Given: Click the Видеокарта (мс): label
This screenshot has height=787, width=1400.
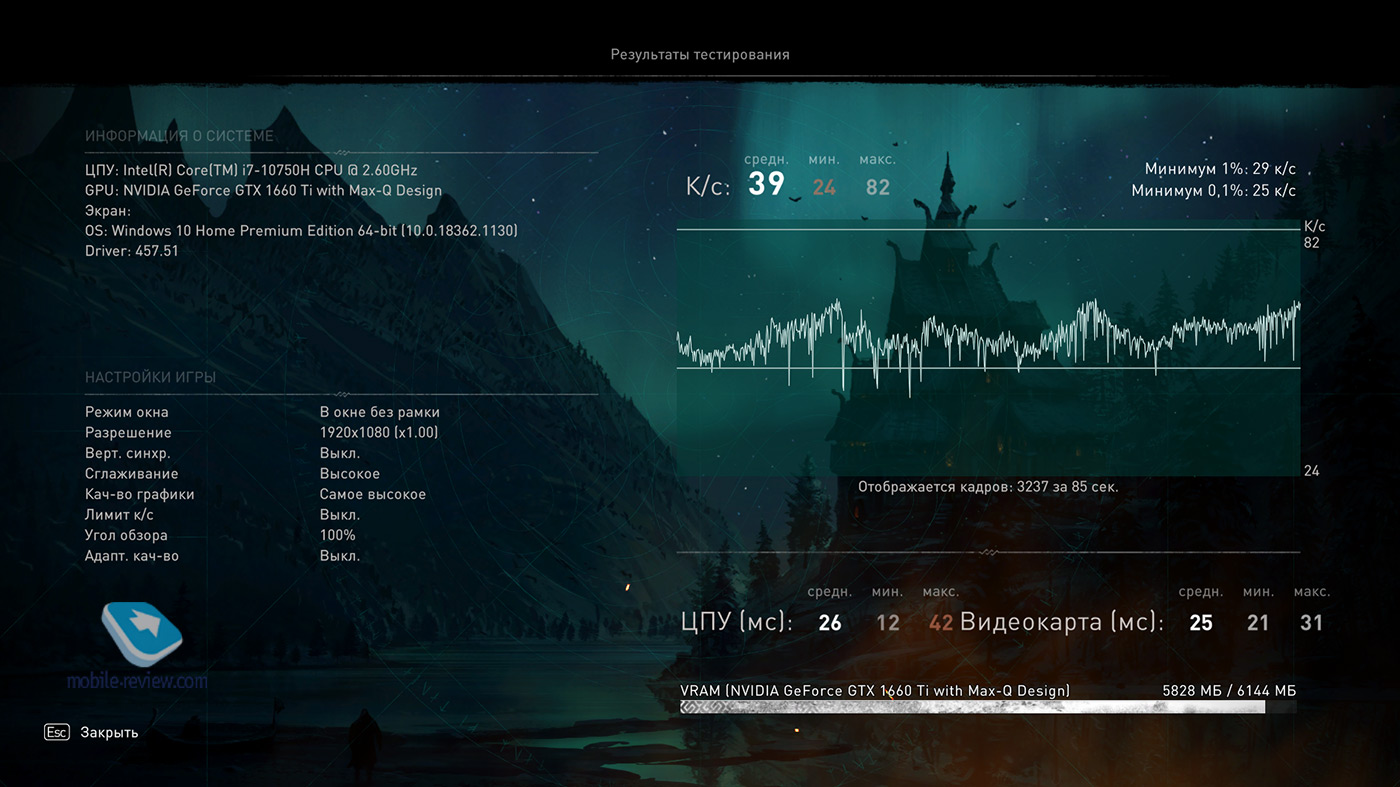Looking at the screenshot, I should pos(1062,623).
